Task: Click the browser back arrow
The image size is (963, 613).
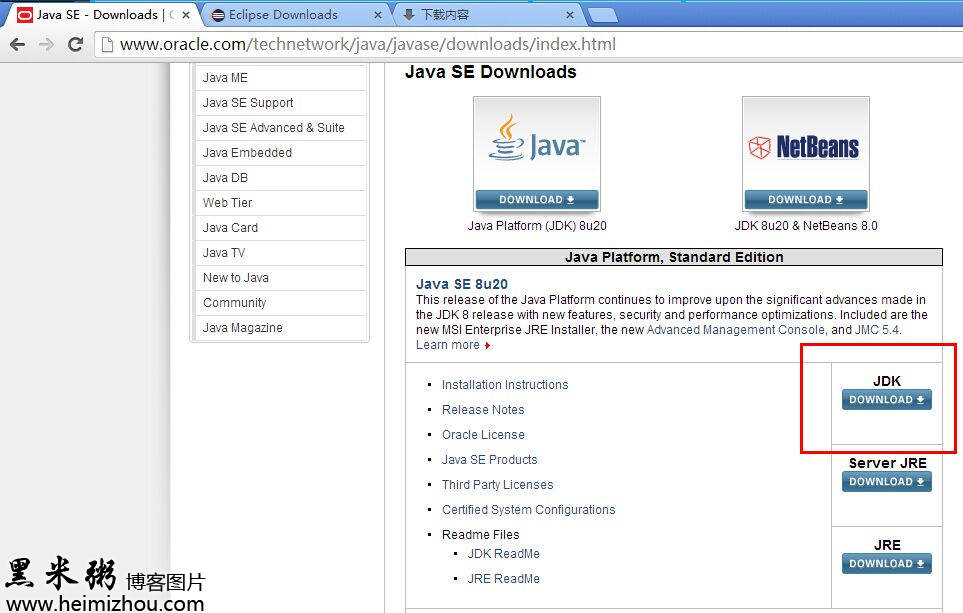Action: click(18, 44)
